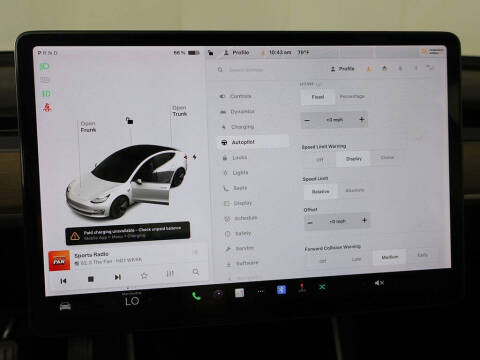This screenshot has width=480, height=360.
Task: Set Speed Limit Warning to Display
Action: click(353, 159)
